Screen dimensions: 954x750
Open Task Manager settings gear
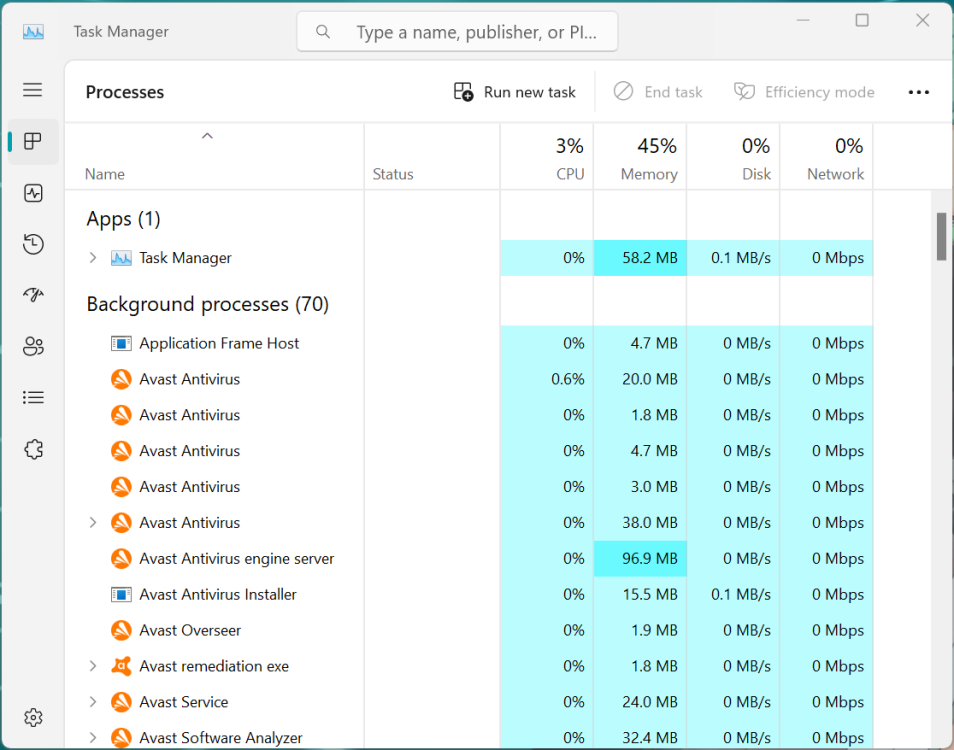[x=33, y=717]
